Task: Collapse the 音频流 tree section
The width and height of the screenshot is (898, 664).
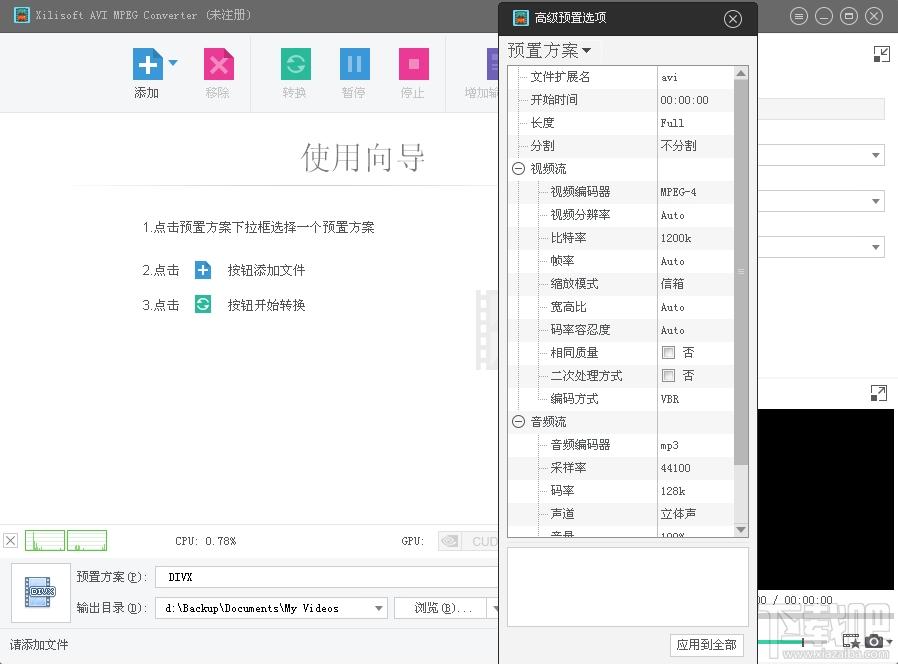Action: [x=518, y=422]
